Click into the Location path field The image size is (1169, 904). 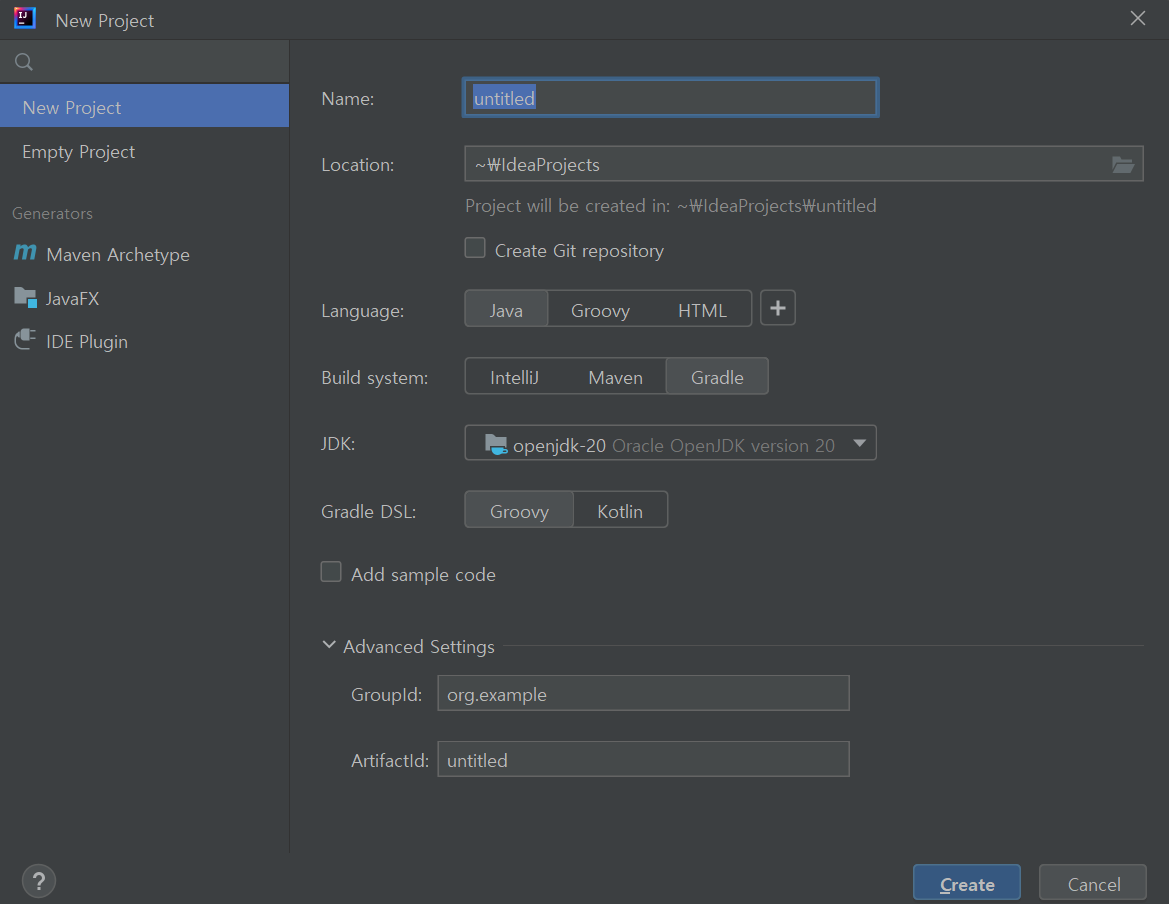tap(804, 164)
